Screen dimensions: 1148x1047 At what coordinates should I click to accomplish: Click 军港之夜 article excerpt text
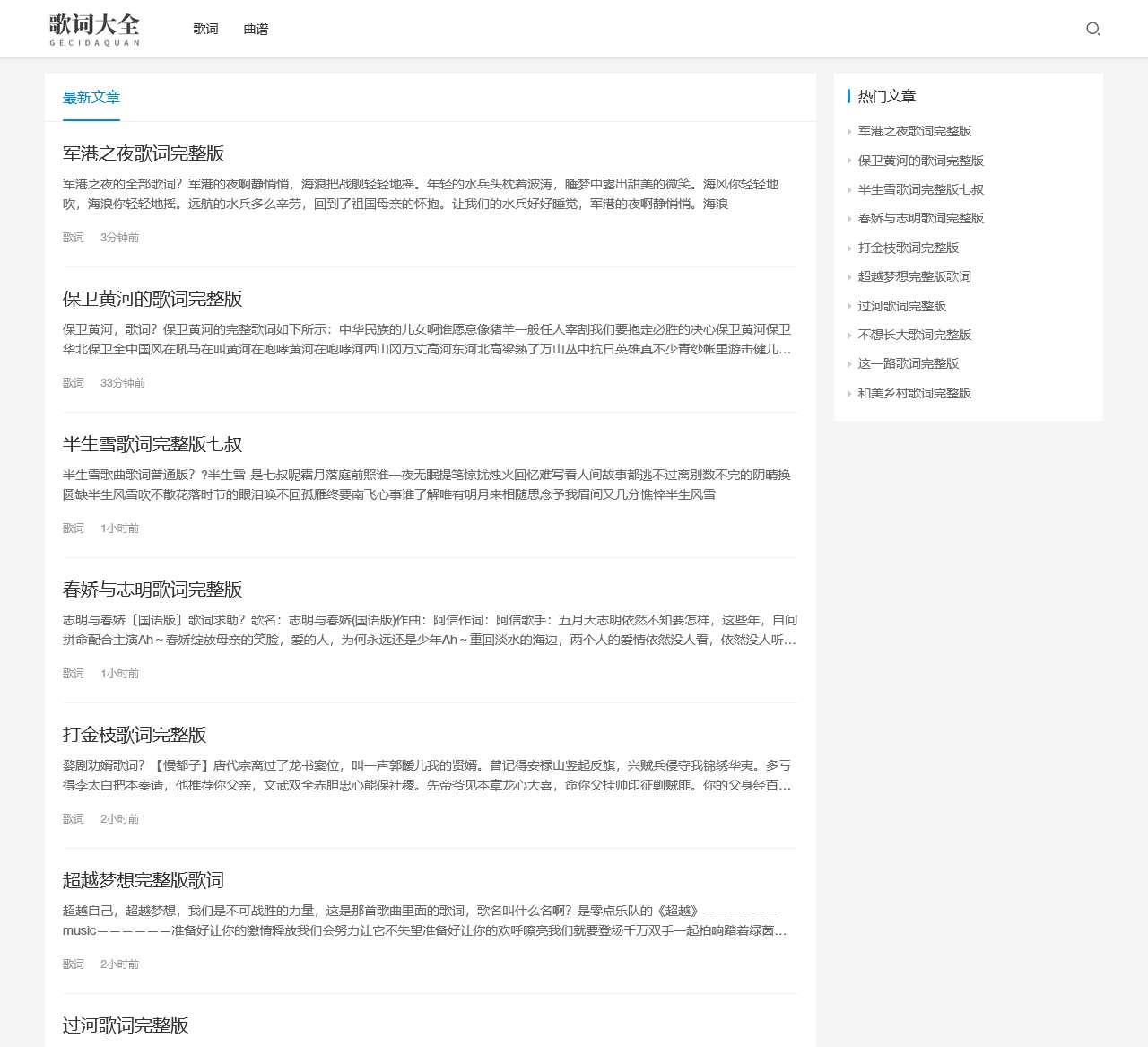421,194
